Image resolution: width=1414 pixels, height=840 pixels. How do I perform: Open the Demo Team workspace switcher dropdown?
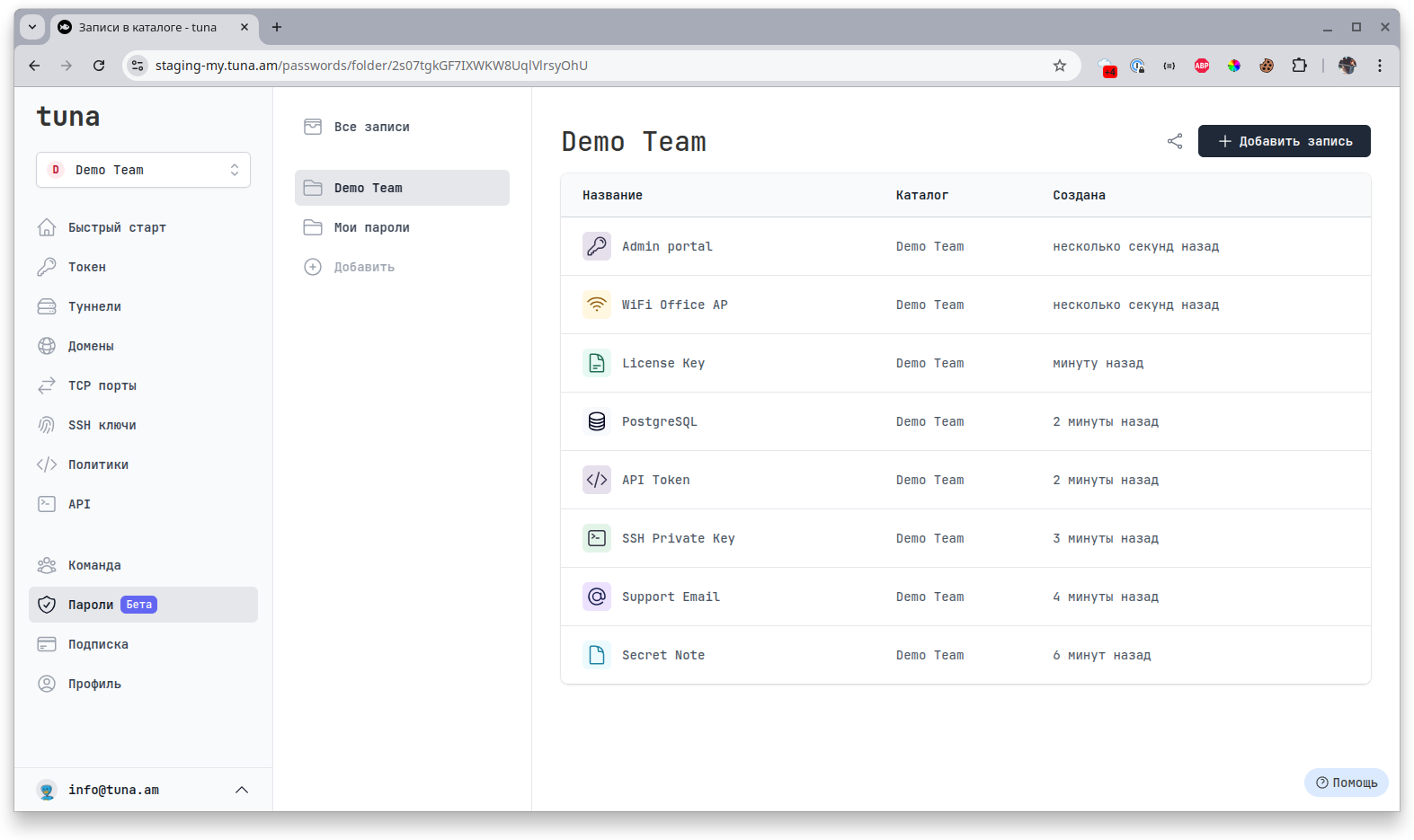pos(143,170)
